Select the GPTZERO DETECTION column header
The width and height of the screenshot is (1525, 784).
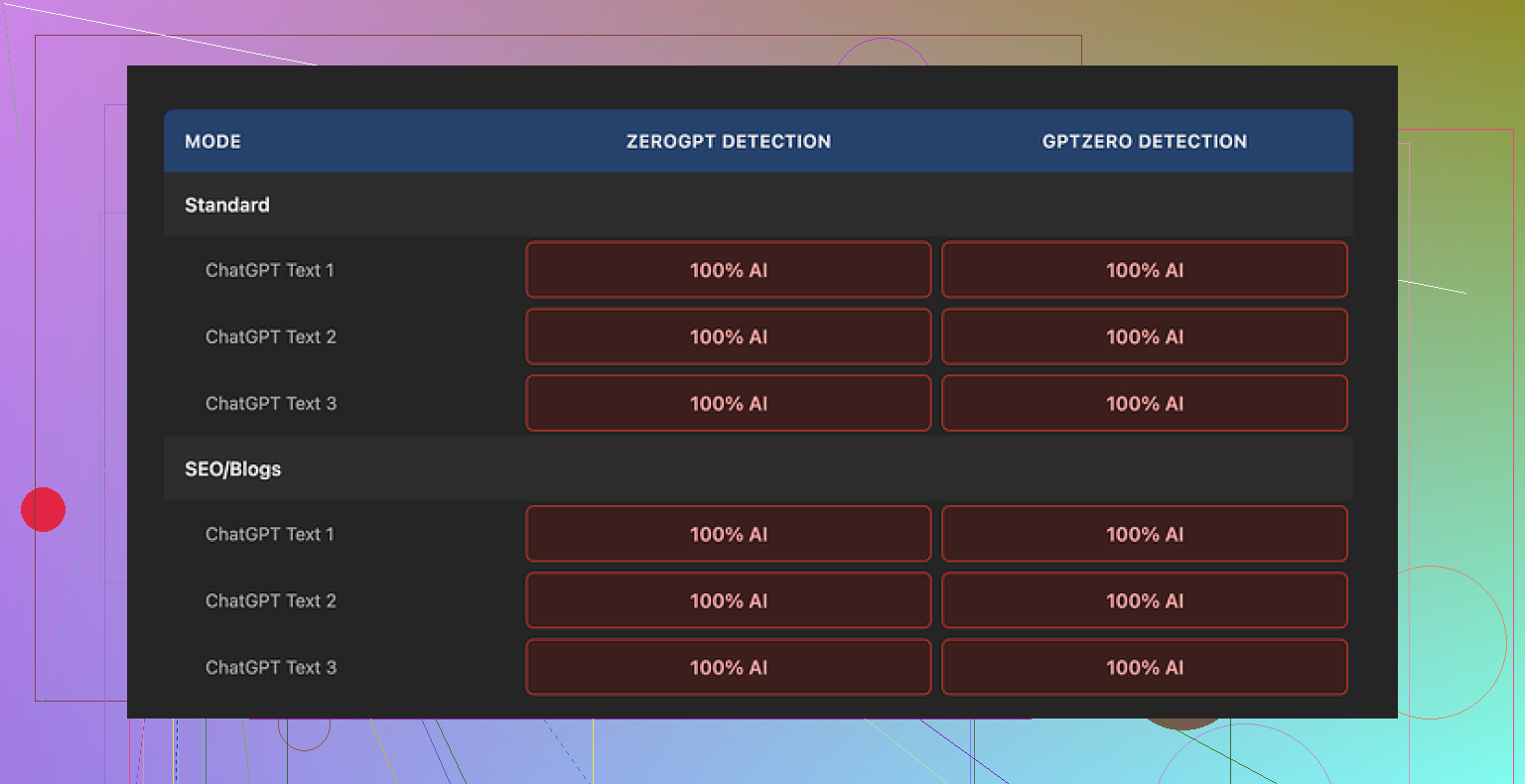tap(1144, 141)
